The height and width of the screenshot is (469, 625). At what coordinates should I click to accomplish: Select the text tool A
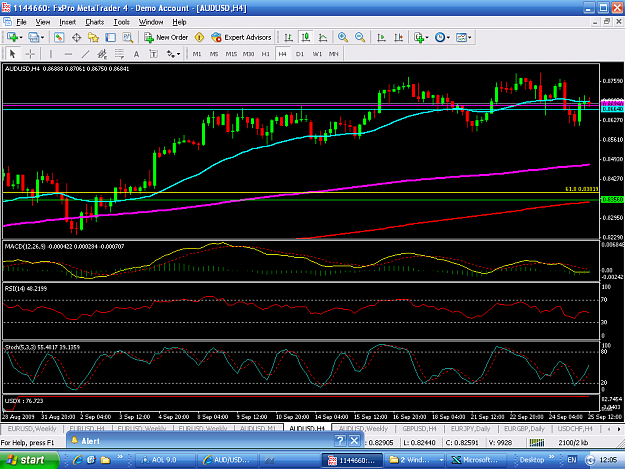pyautogui.click(x=136, y=54)
